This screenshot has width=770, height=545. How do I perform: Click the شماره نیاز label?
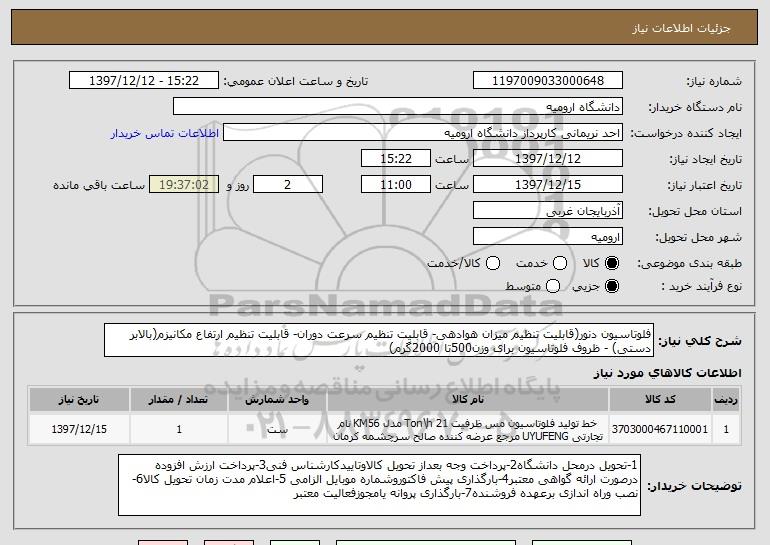(x=714, y=81)
